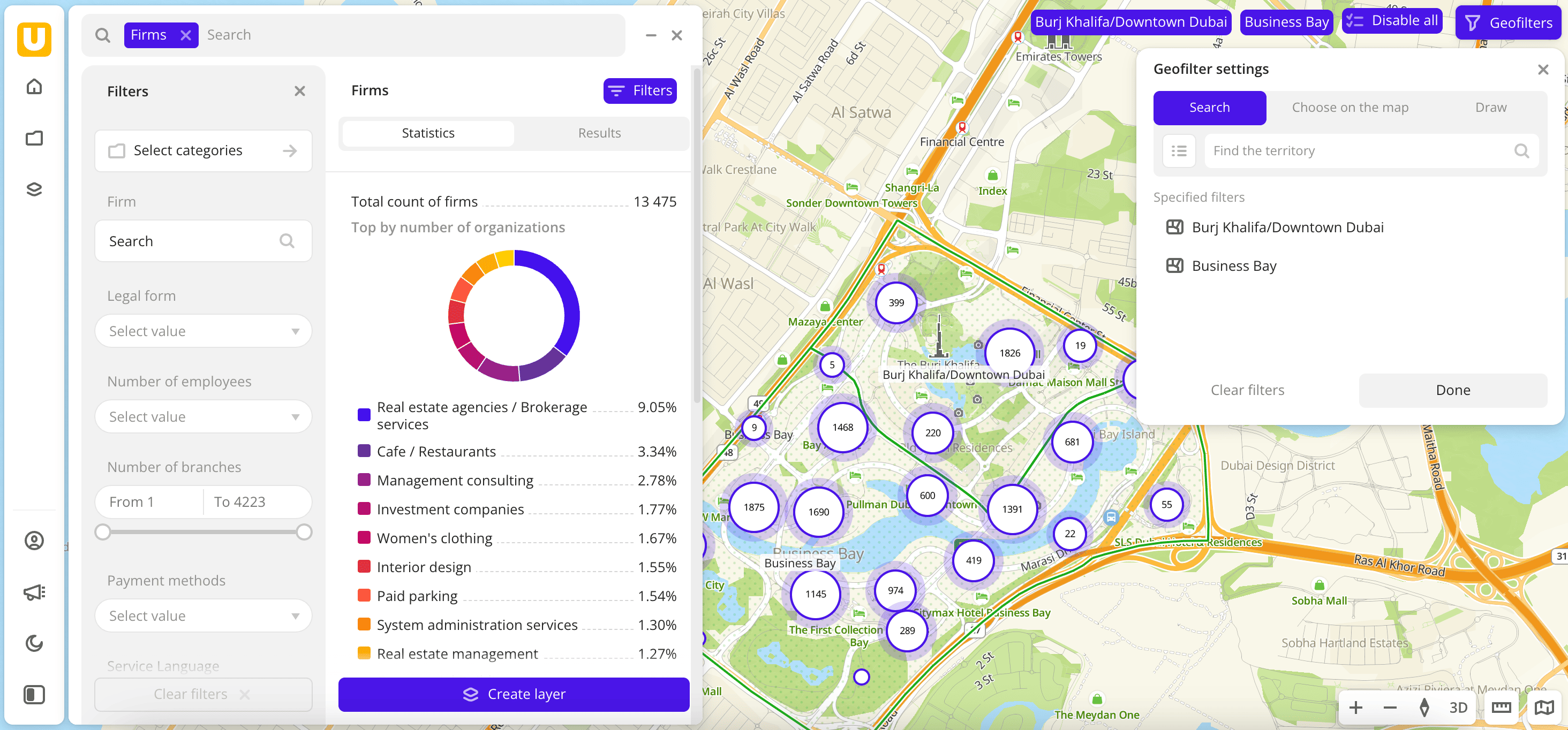The height and width of the screenshot is (730, 1568).
Task: Click the compass north icon
Action: point(1424,708)
